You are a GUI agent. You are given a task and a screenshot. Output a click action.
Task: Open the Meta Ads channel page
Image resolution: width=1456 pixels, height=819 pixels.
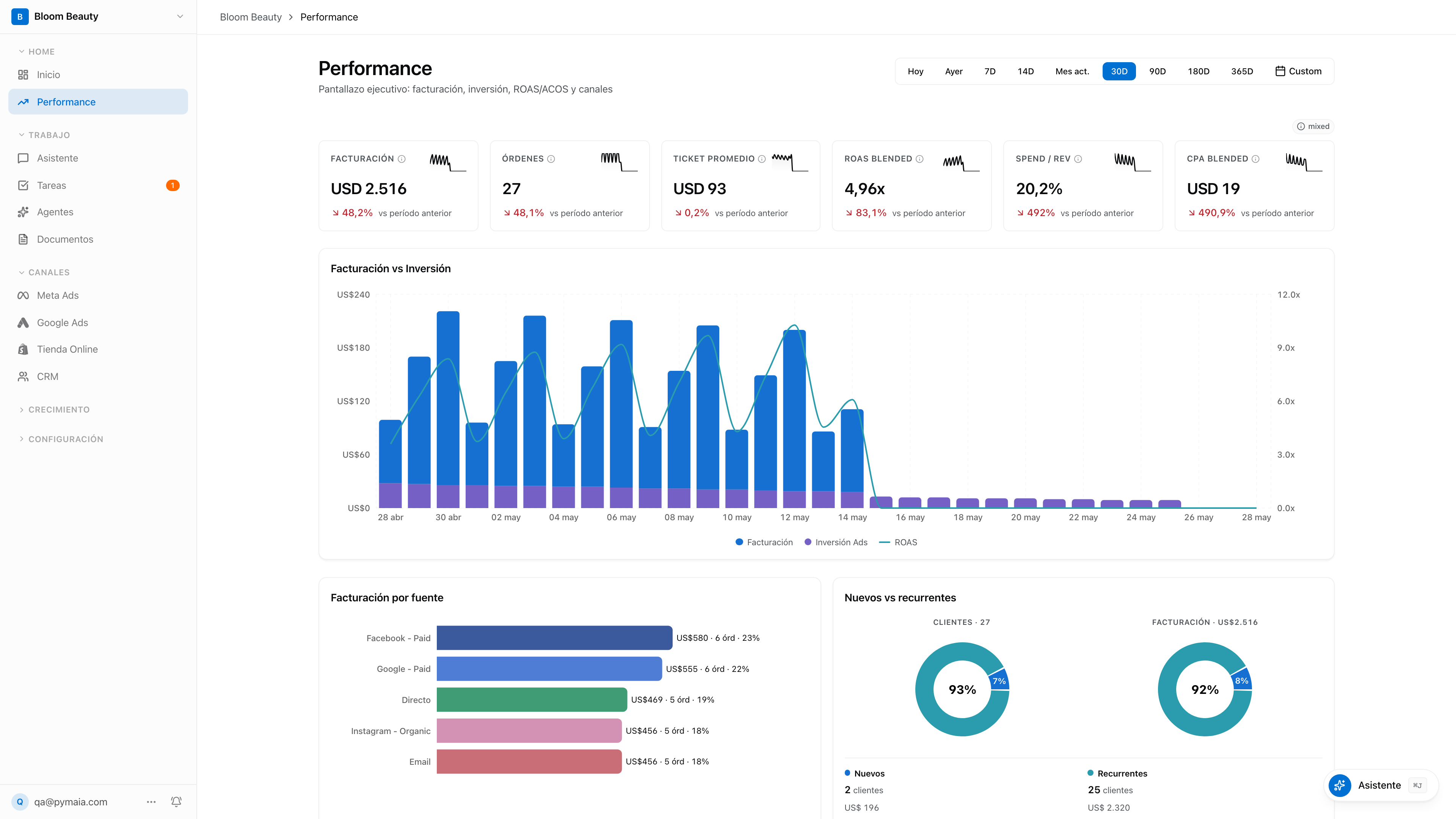[x=98, y=296]
